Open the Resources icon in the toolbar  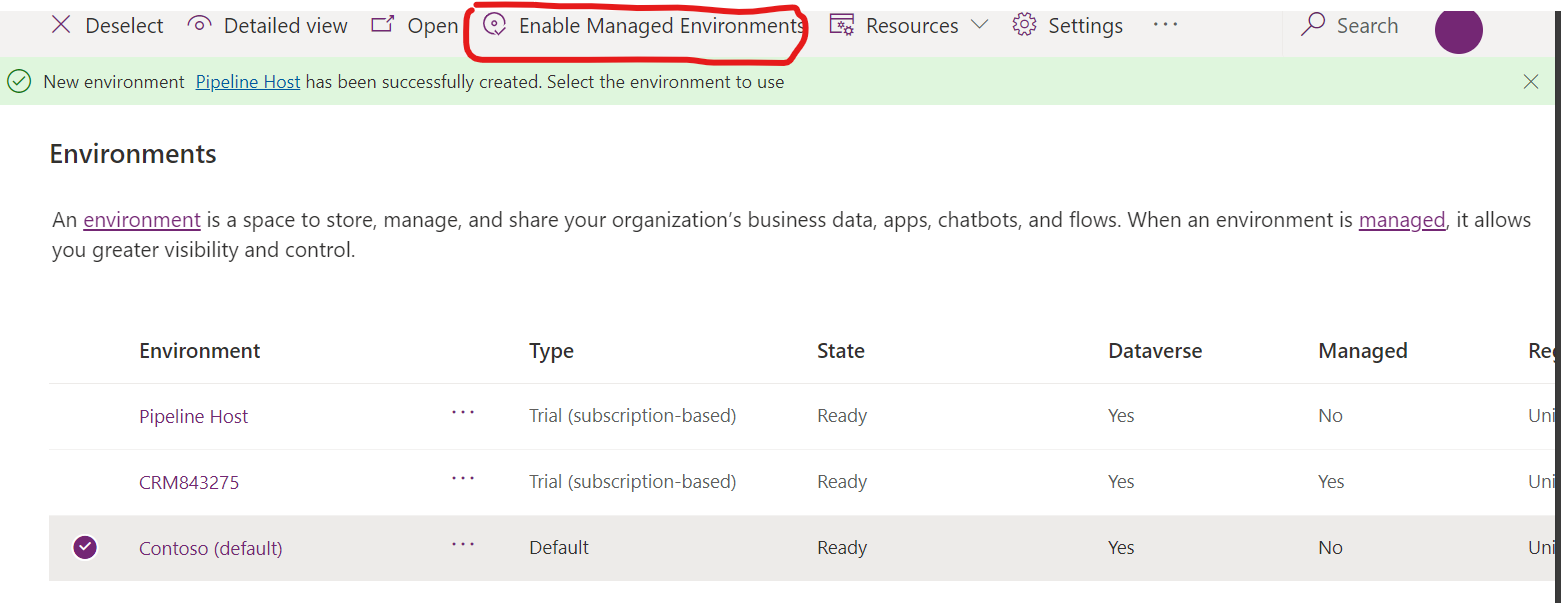(x=843, y=24)
